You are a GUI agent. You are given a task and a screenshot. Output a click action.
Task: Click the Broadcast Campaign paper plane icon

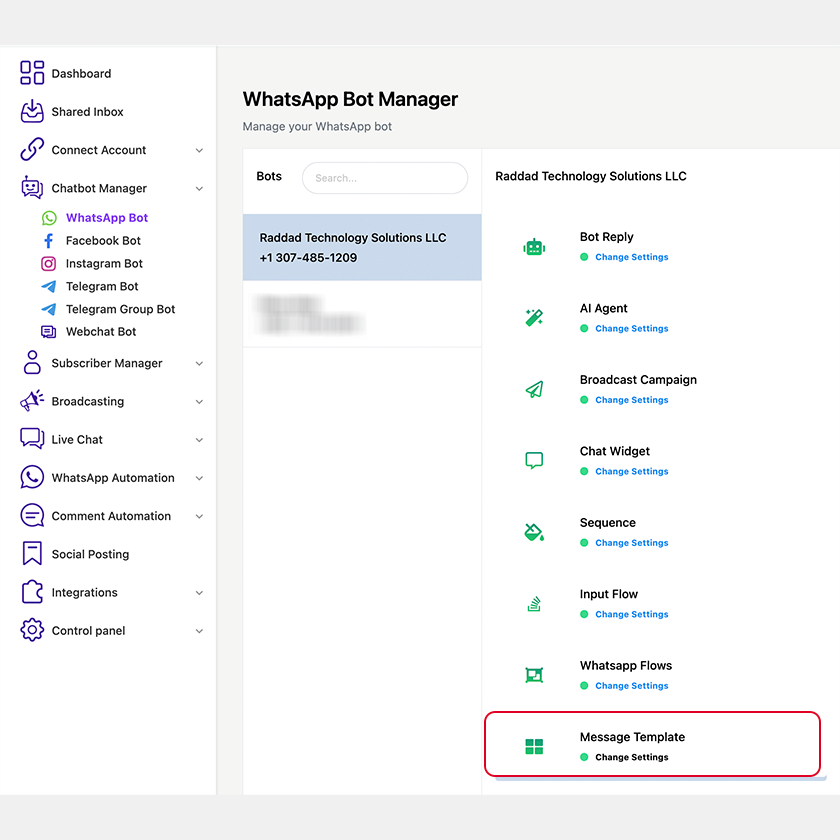coord(534,390)
